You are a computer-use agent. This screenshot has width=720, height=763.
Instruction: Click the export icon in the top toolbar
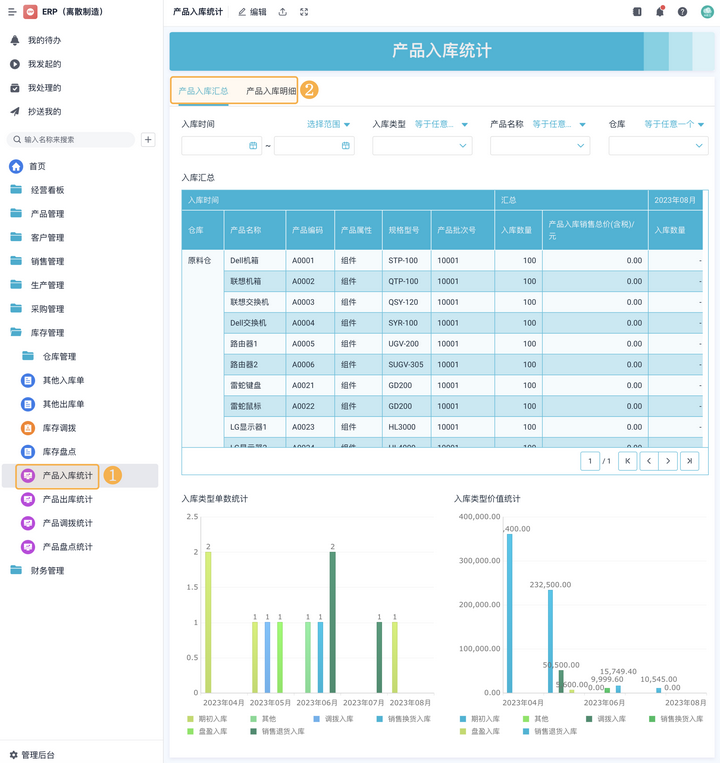click(x=283, y=12)
